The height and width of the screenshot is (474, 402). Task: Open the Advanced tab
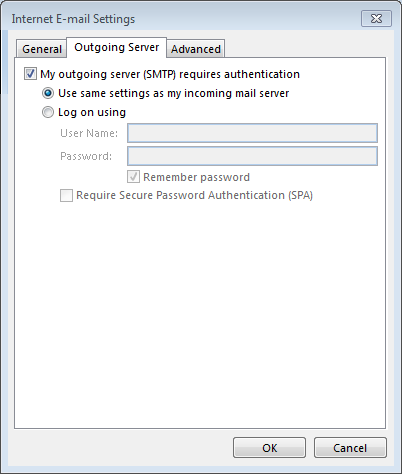196,49
